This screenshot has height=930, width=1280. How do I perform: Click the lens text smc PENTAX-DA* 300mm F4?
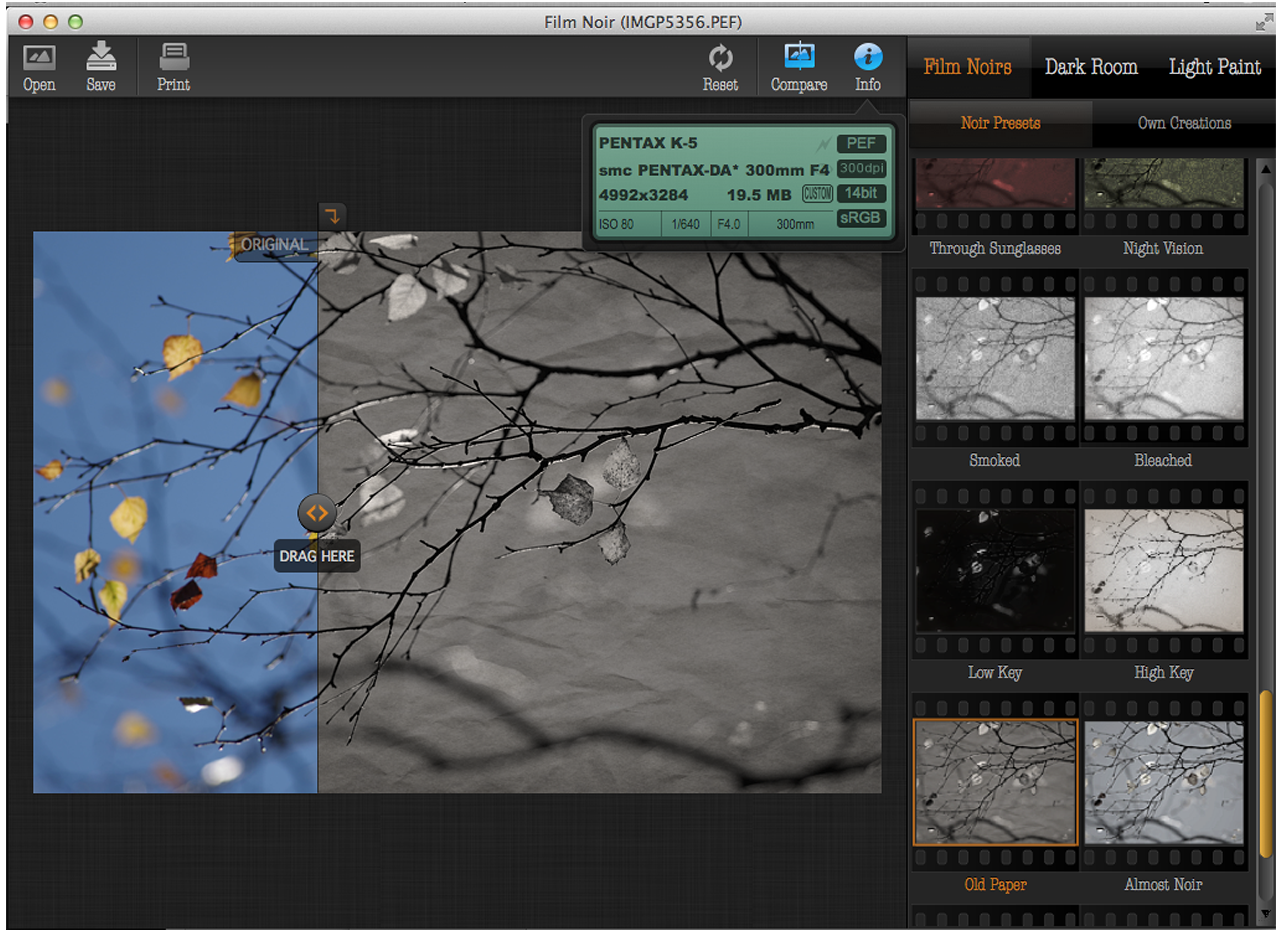tap(714, 170)
